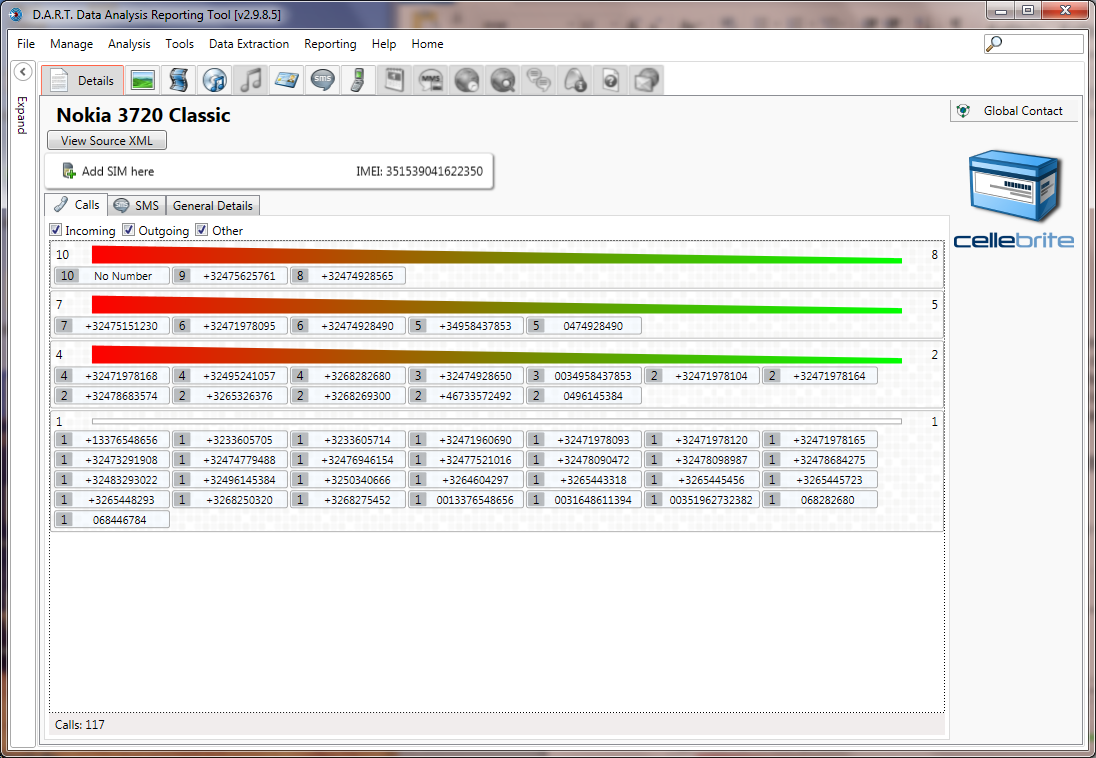
Task: Open the Data Extraction menu
Action: click(x=249, y=43)
